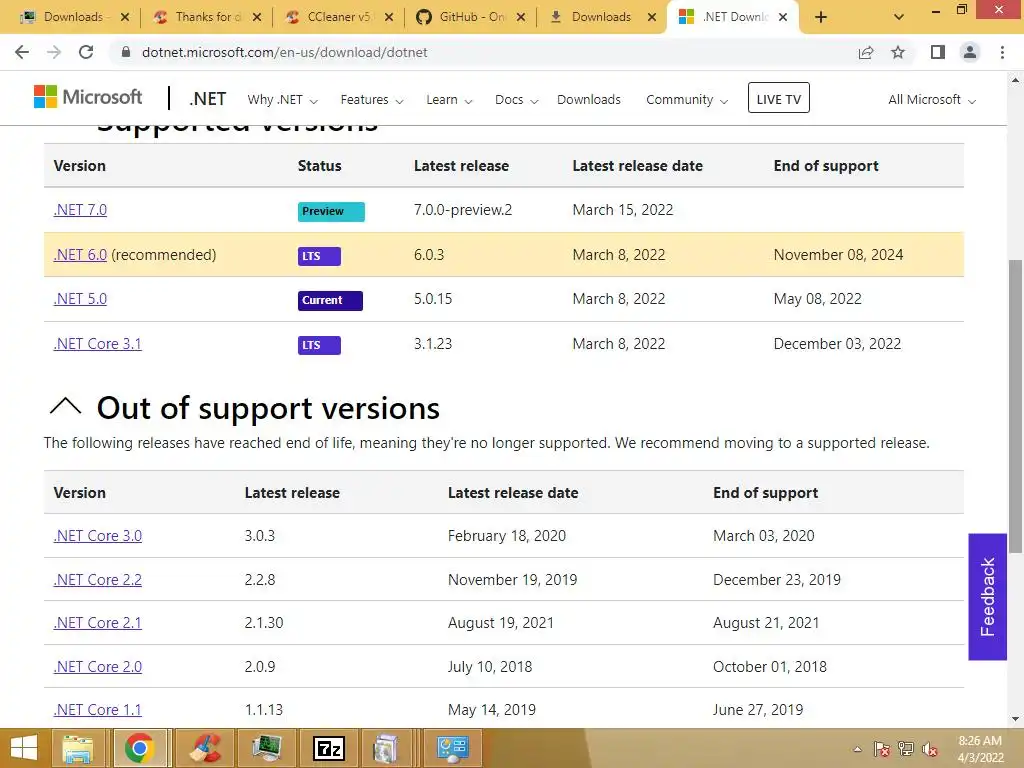Click the Microsoft logo
This screenshot has height=768, width=1024.
point(88,97)
